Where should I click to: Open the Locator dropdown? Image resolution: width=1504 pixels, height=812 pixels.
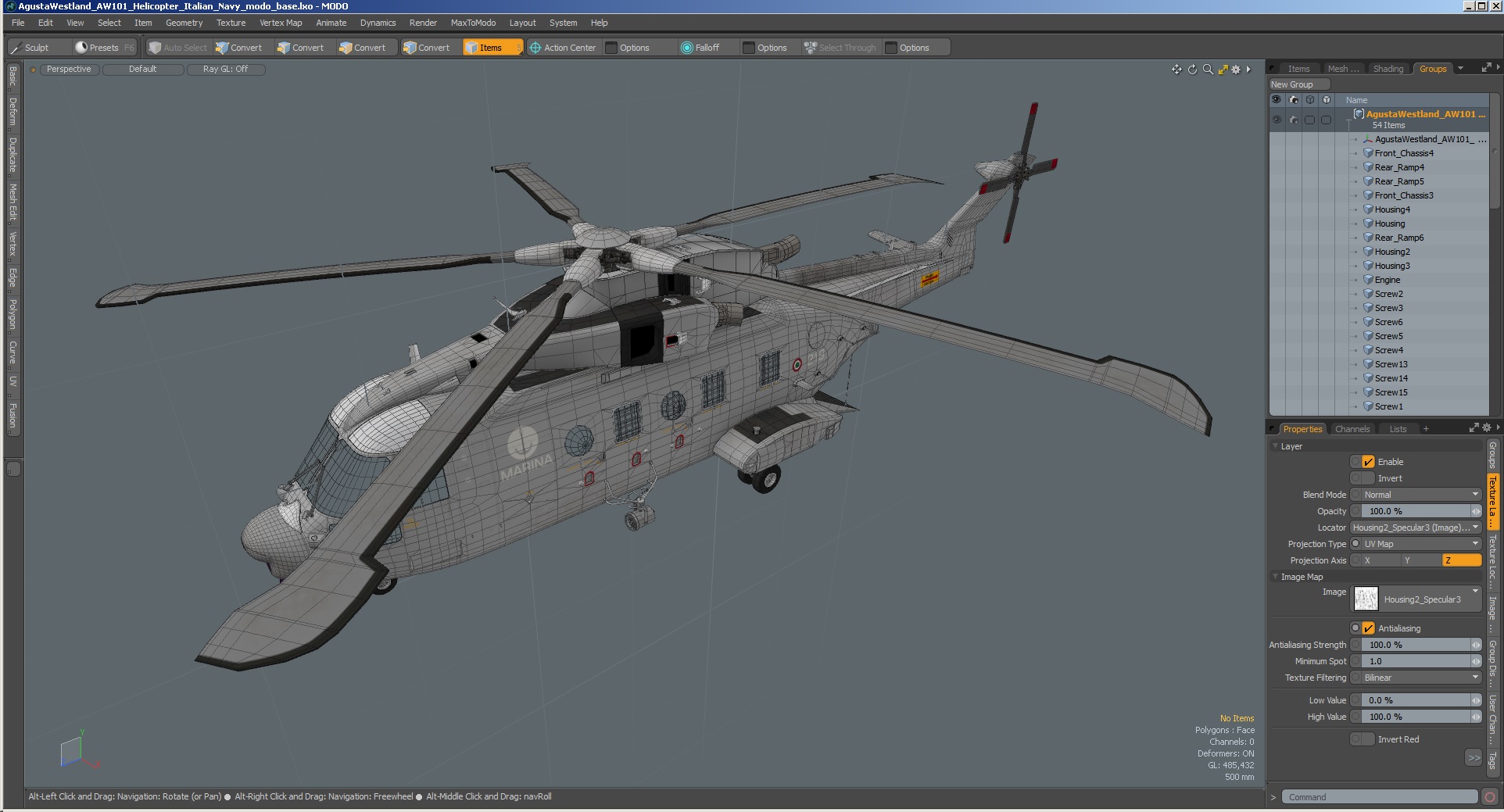pos(1416,528)
